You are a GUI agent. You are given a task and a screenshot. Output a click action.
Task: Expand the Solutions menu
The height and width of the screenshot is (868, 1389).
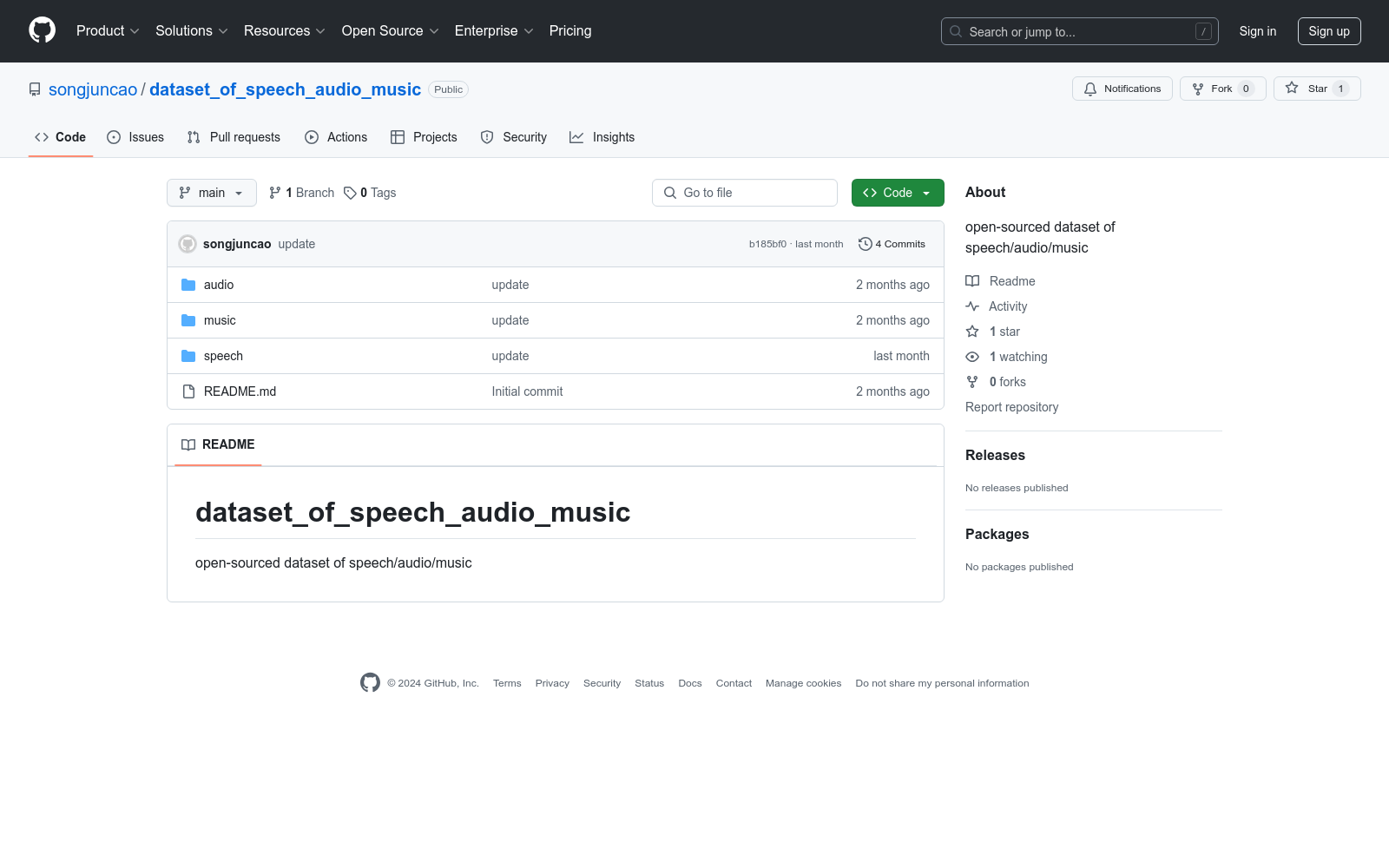[192, 31]
